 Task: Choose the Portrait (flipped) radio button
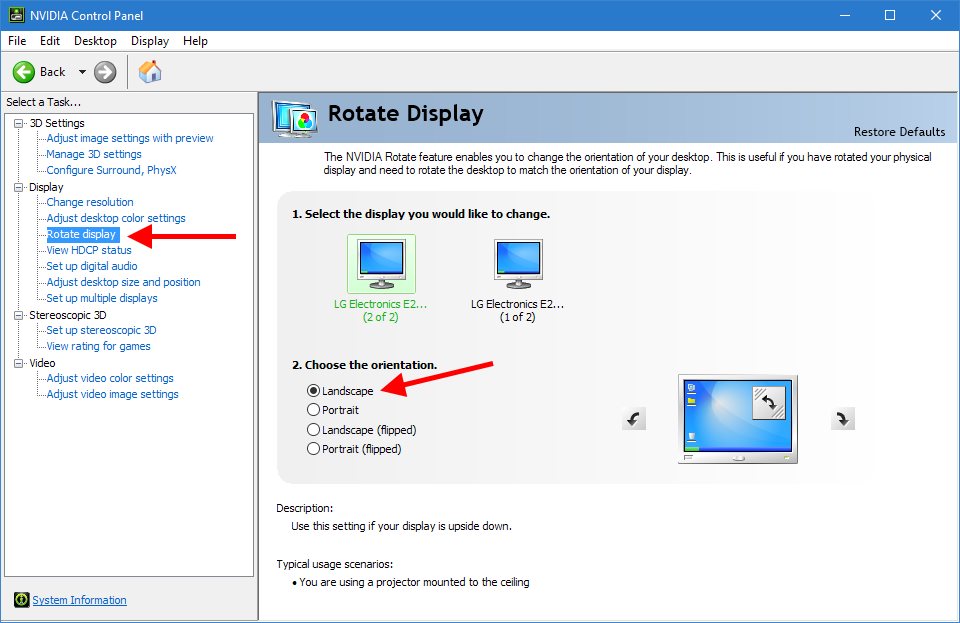(x=313, y=449)
